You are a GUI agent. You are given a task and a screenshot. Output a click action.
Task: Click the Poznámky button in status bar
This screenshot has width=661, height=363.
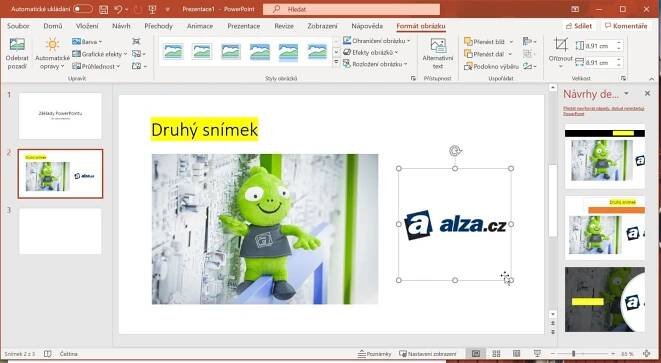(374, 354)
